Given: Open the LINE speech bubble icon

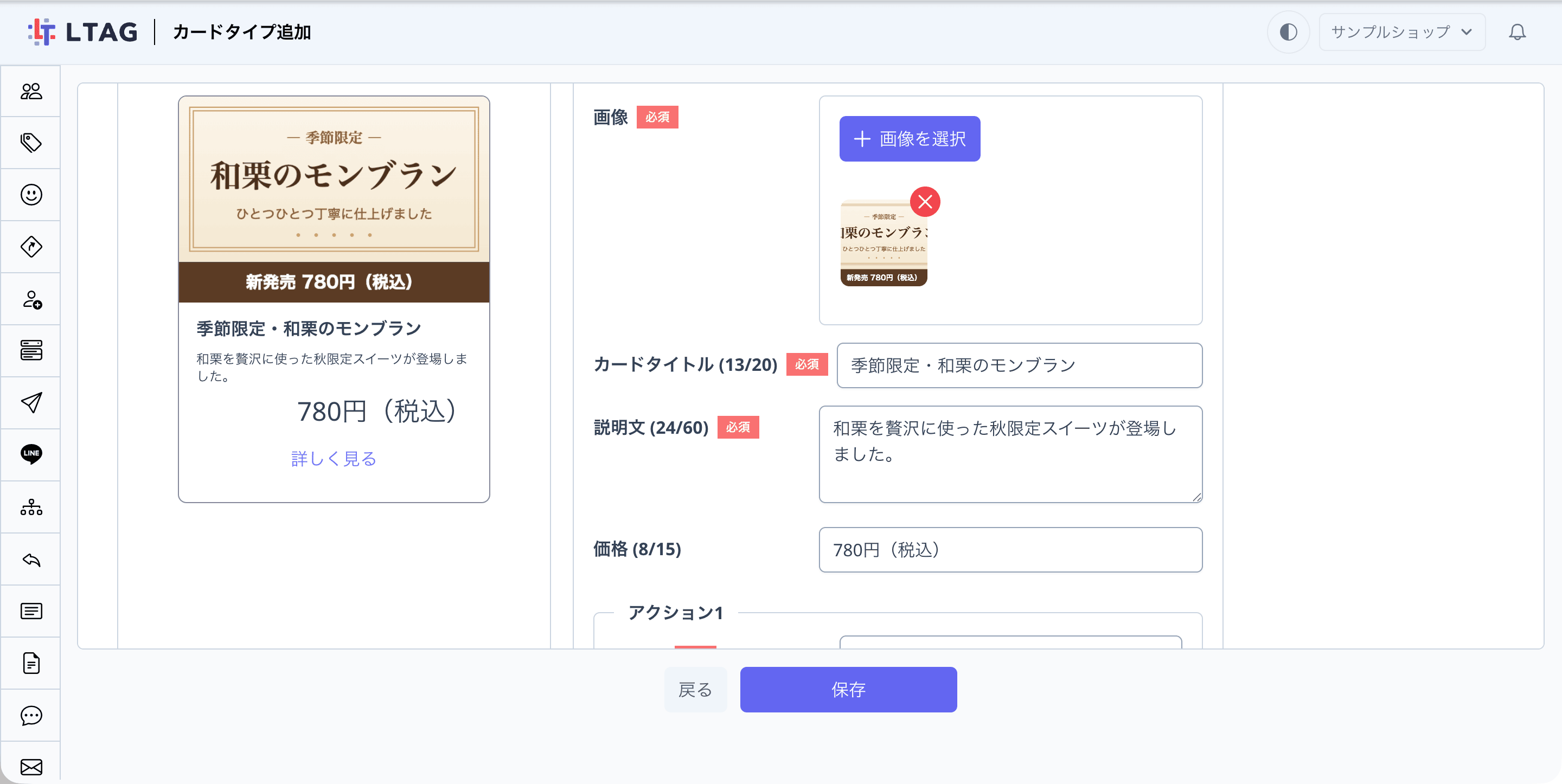Looking at the screenshot, I should click(x=31, y=454).
